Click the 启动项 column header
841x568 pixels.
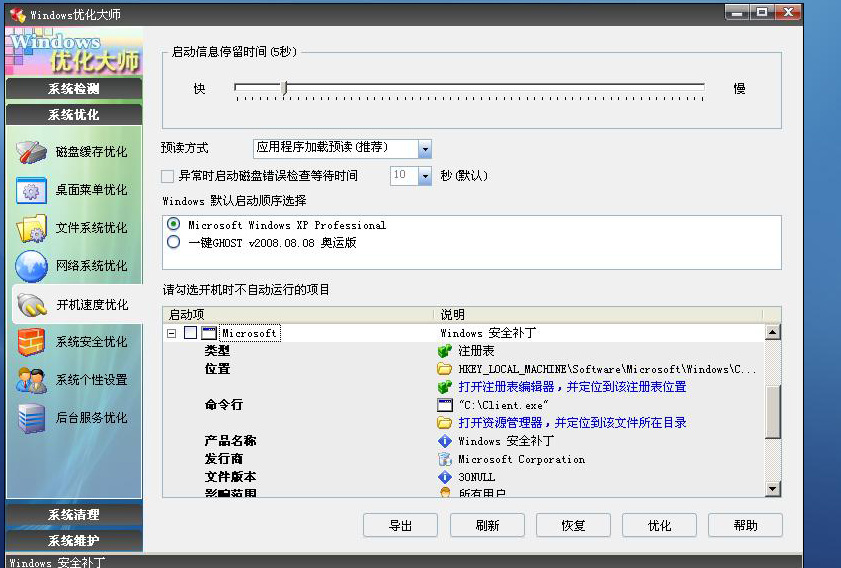click(298, 314)
